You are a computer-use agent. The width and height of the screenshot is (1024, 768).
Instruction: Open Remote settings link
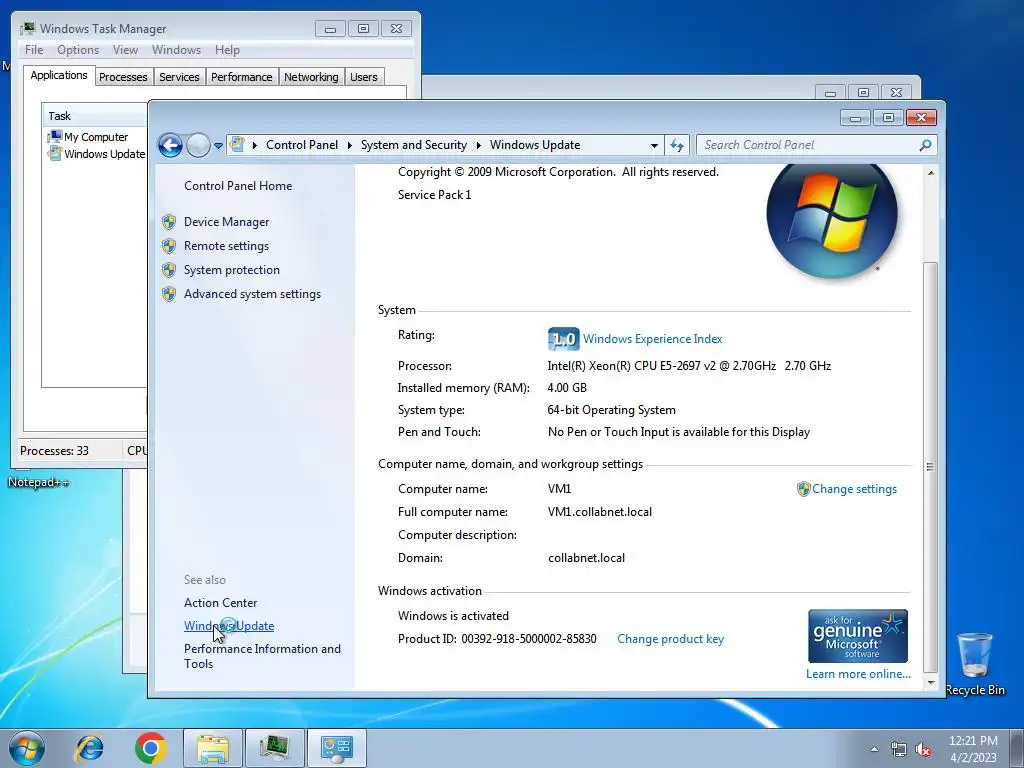pyautogui.click(x=226, y=246)
